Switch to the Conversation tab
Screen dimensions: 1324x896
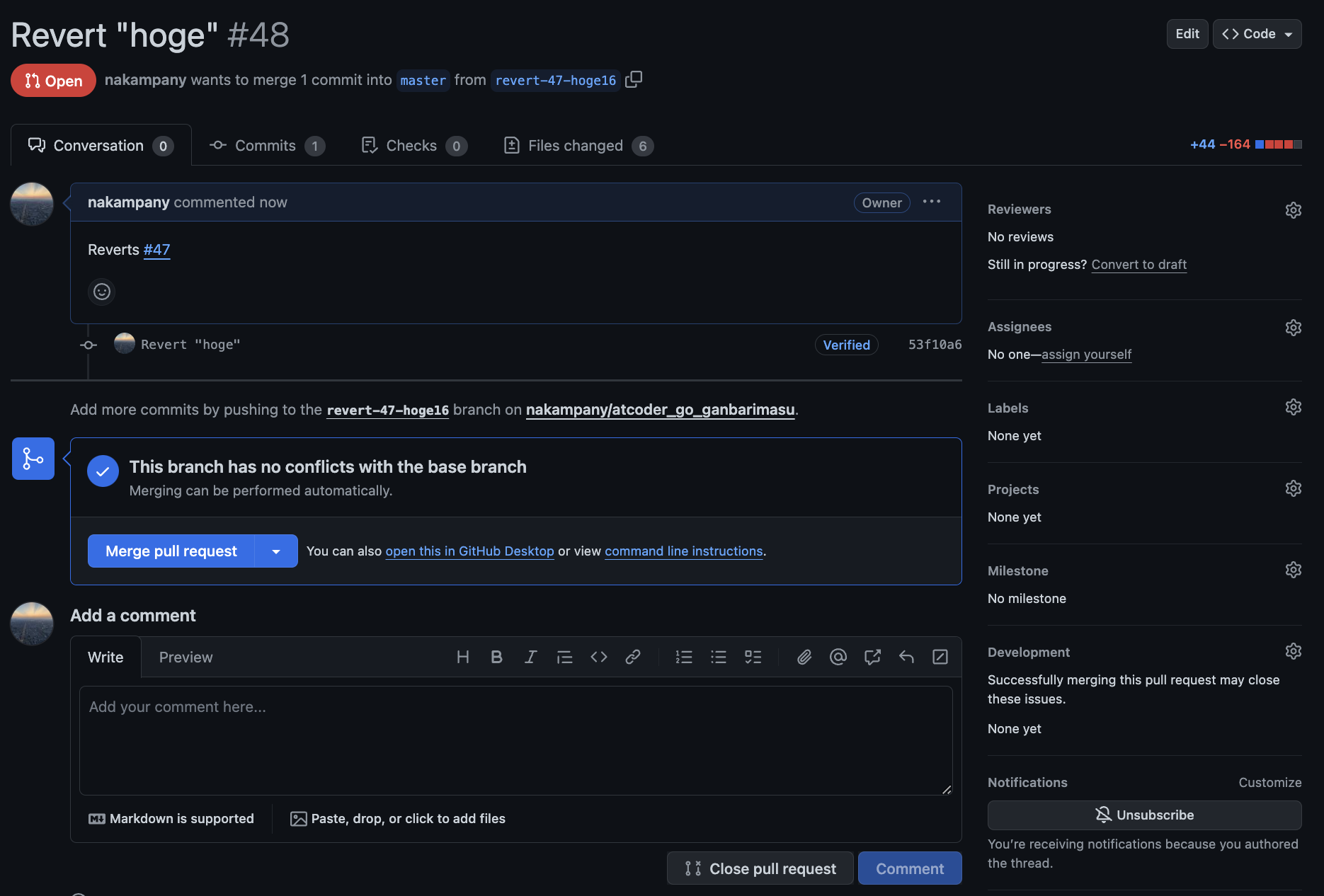coord(101,145)
